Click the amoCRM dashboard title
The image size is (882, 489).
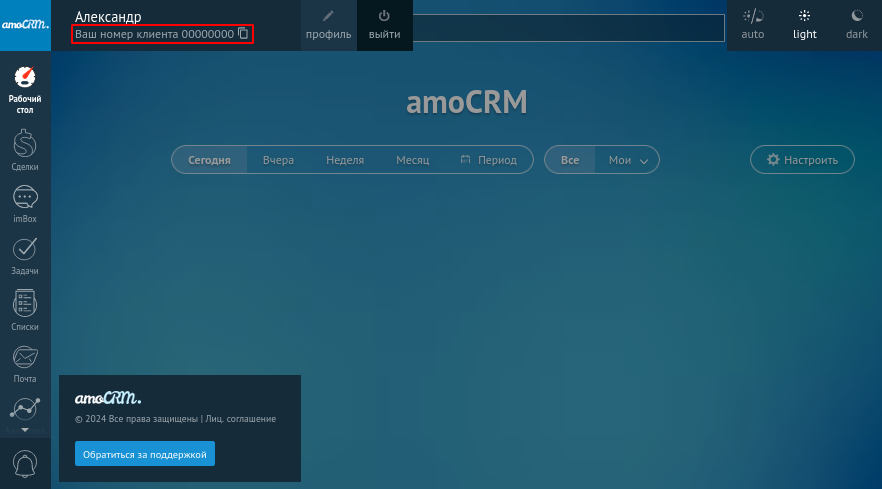click(x=467, y=102)
